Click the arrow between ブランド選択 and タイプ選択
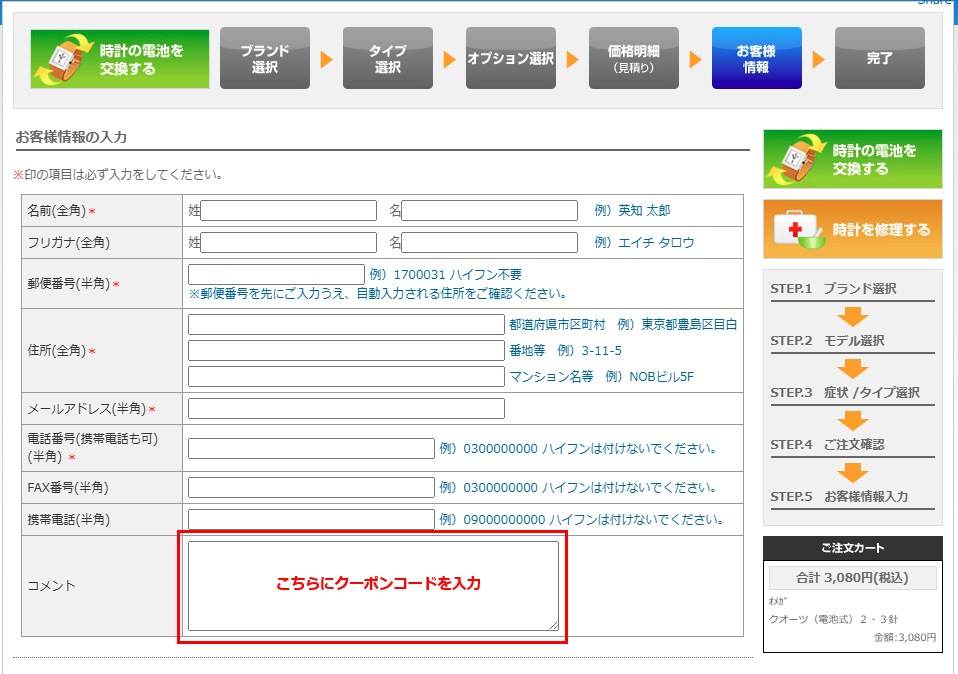Screen dimensions: 958x674 point(326,58)
